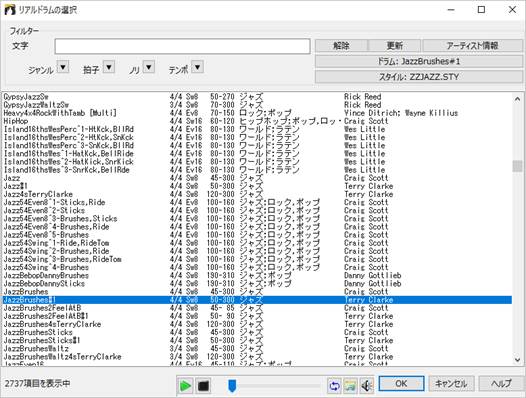This screenshot has height=398, width=526.
Task: Open ヘルプ
Action: (x=501, y=384)
